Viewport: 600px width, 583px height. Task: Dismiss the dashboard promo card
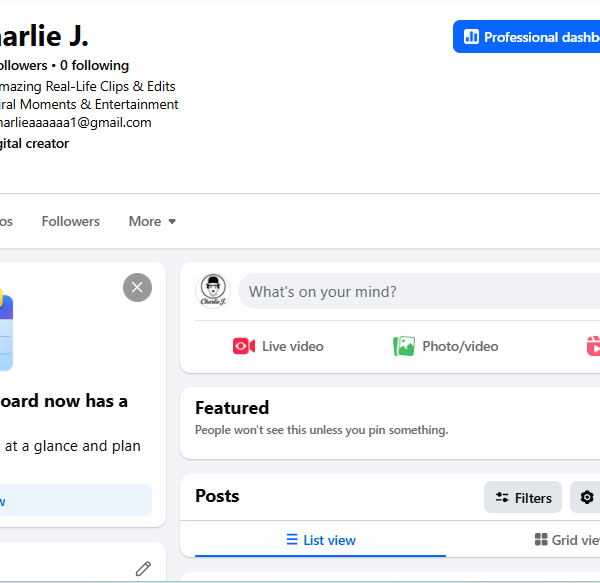click(x=137, y=287)
